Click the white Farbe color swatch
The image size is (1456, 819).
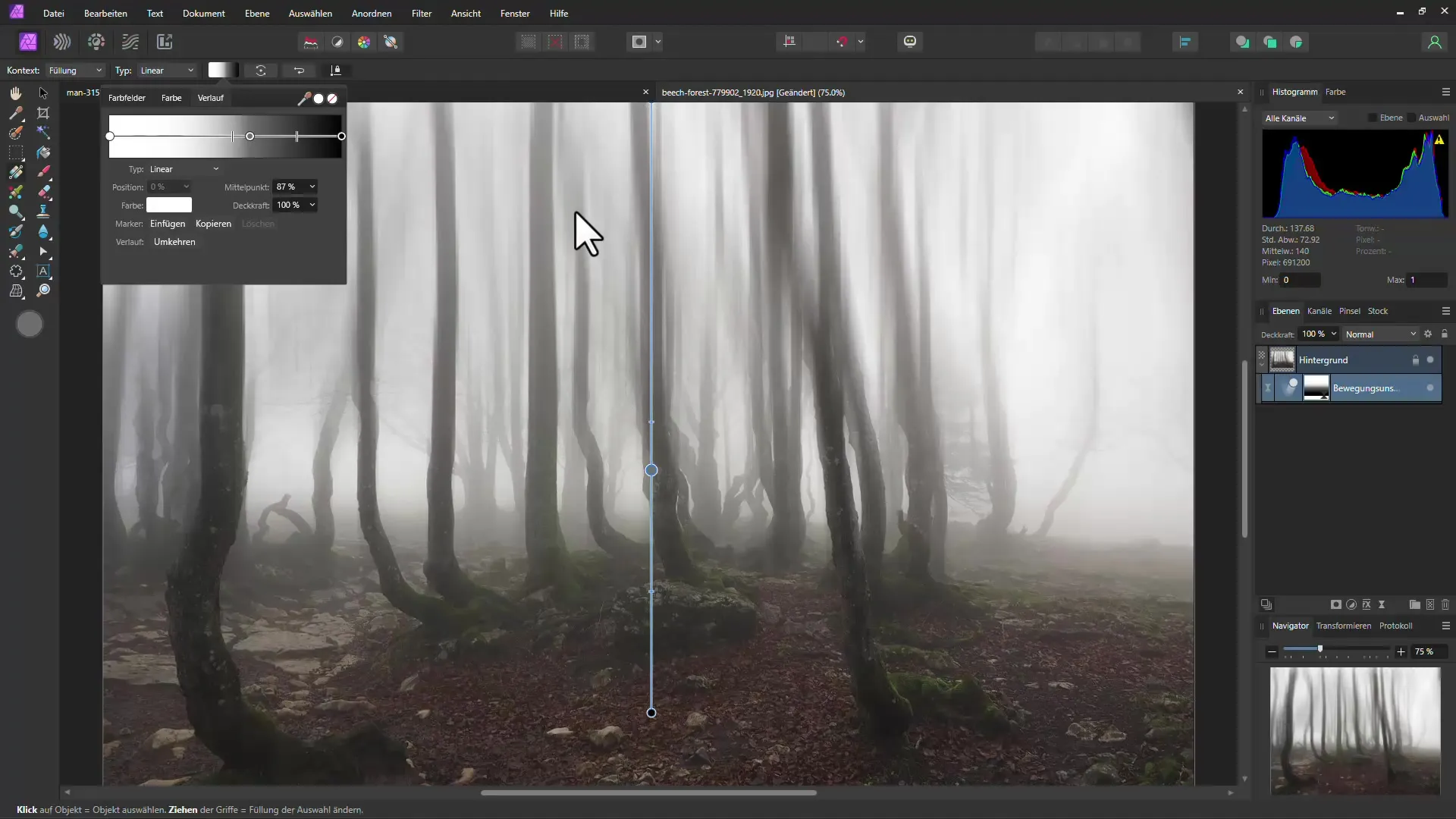(x=168, y=205)
